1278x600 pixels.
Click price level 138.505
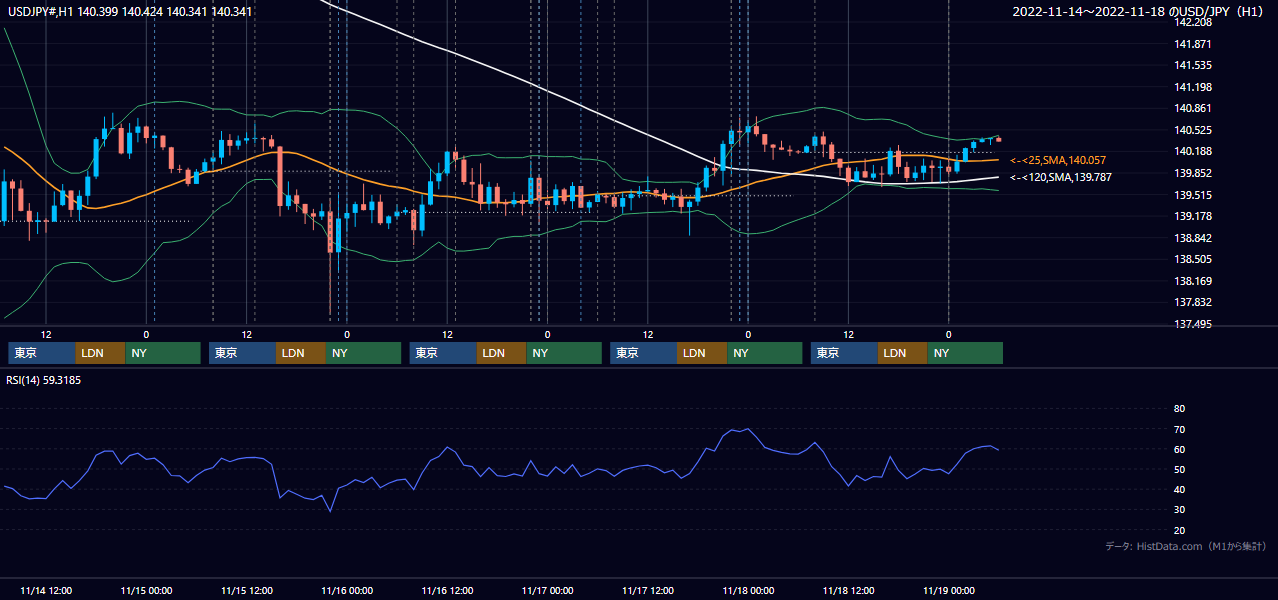(1193, 259)
